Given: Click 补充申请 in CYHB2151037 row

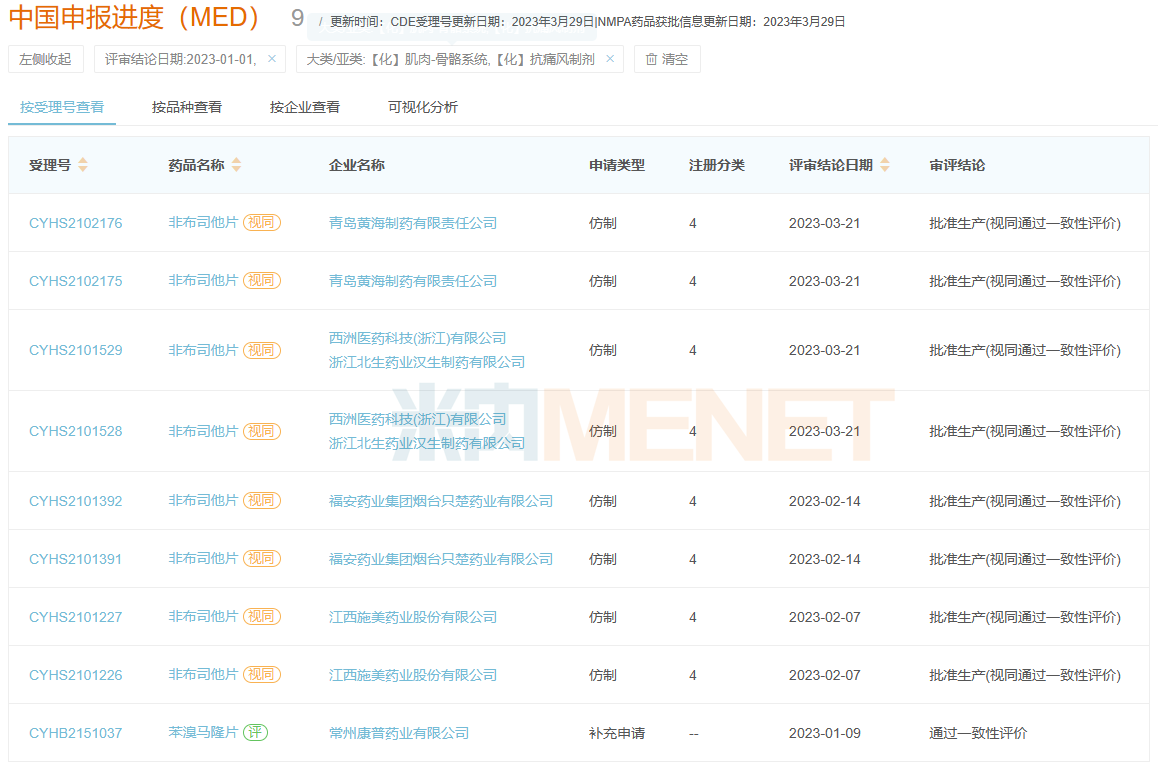Looking at the screenshot, I should pos(617,733).
